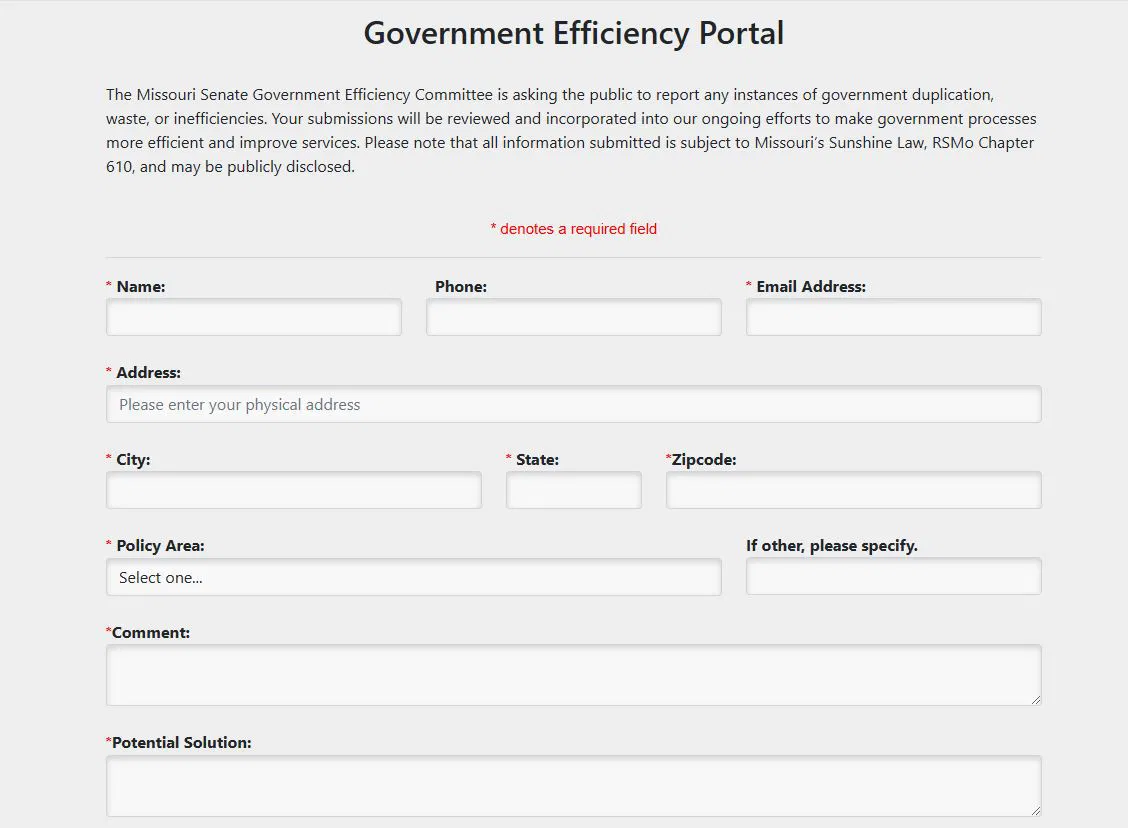The width and height of the screenshot is (1128, 828).
Task: Click the State input field
Action: click(573, 490)
